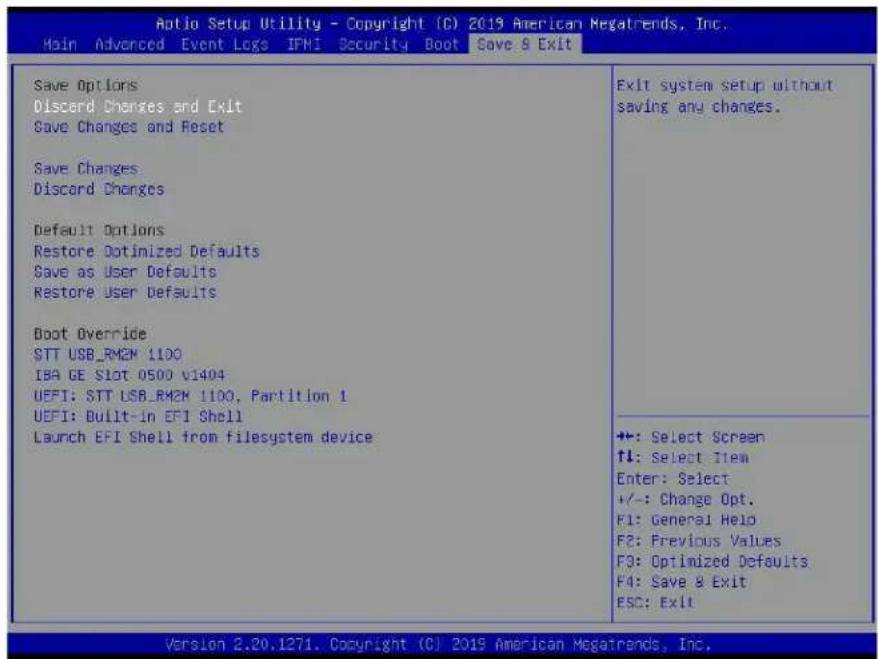Select the Save & Exit tab

(525, 44)
